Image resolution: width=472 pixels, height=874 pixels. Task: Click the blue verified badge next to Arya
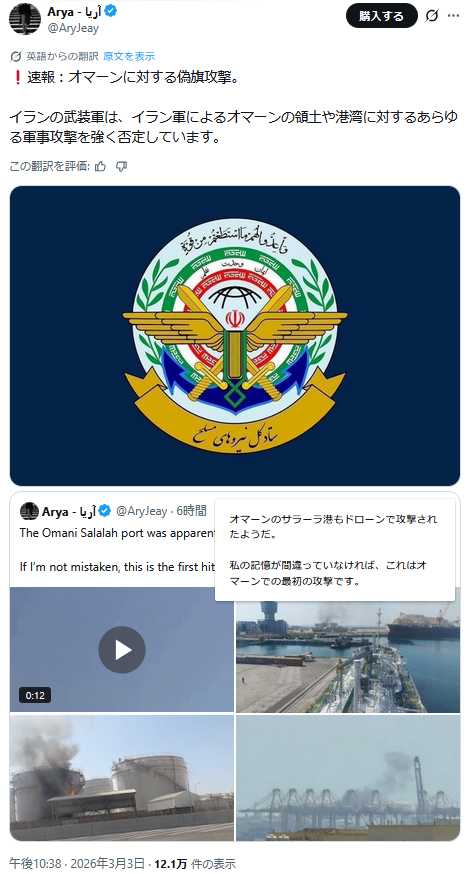[x=110, y=12]
